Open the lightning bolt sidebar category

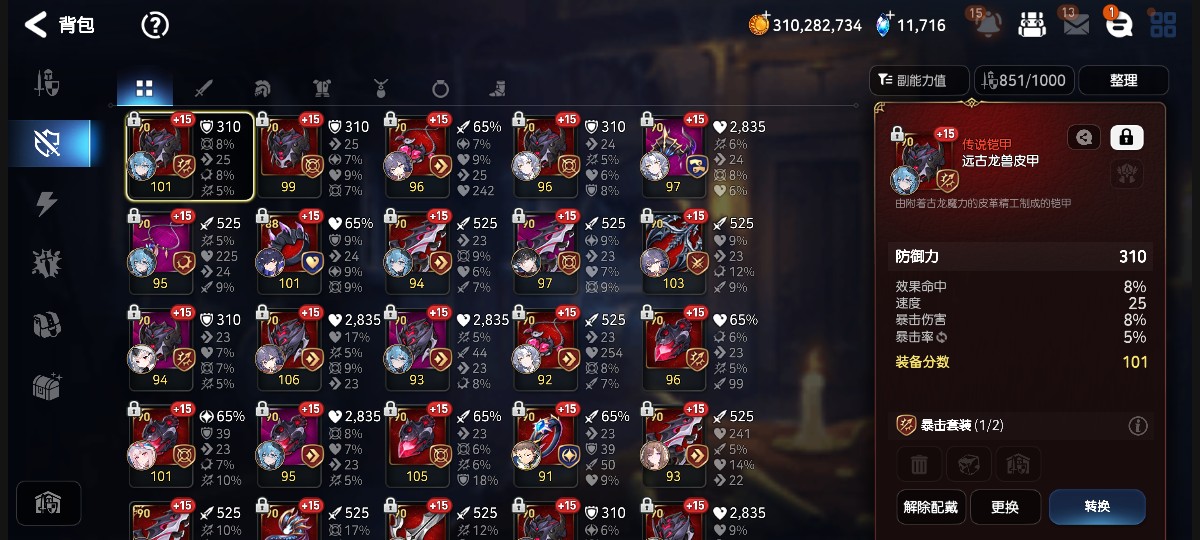point(47,204)
